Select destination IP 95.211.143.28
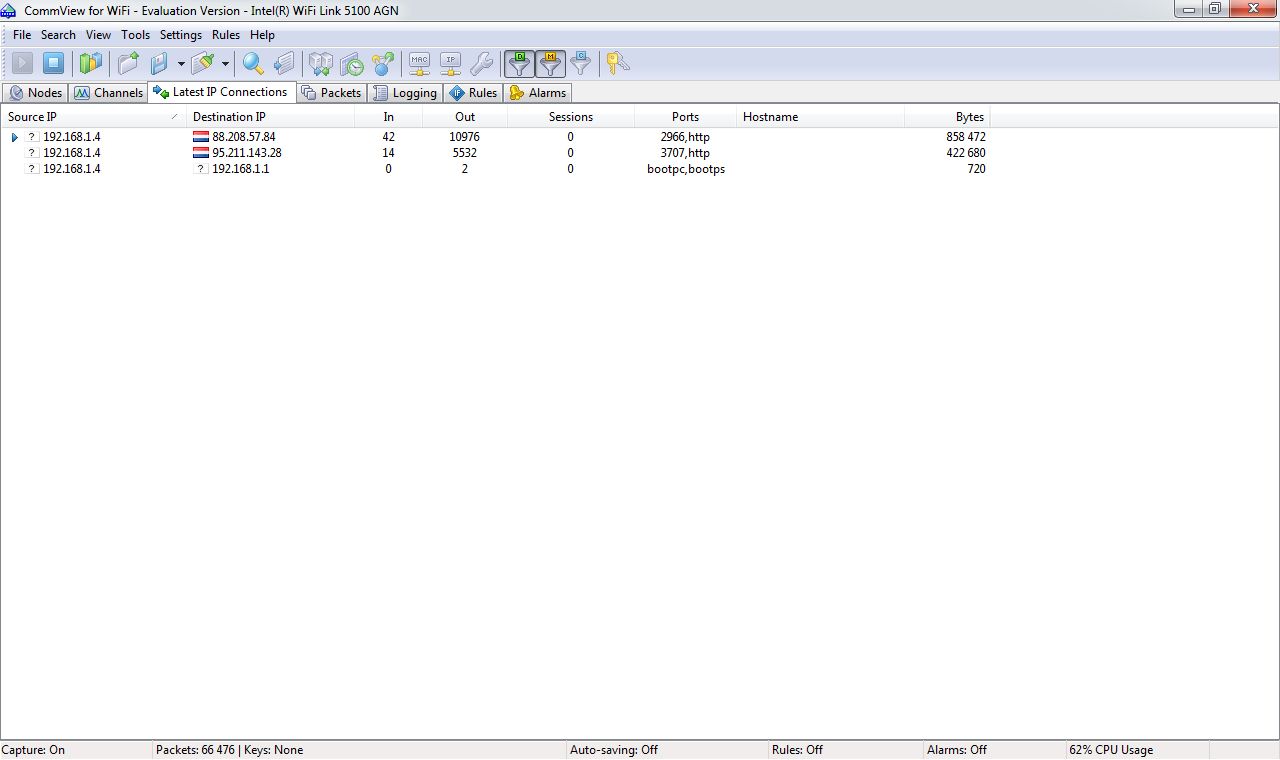1280x760 pixels. pyautogui.click(x=247, y=153)
